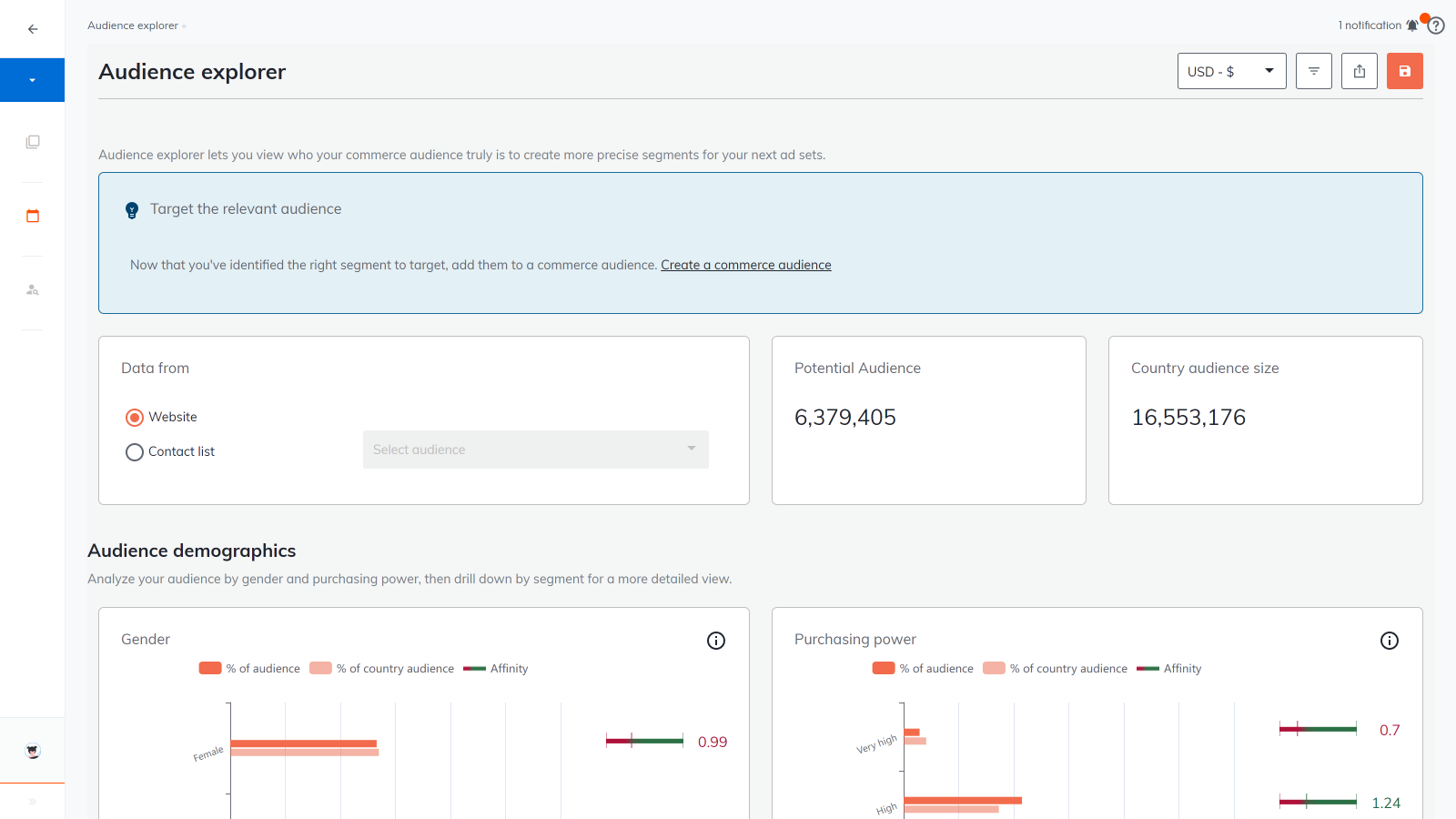Open the notification bell

tap(1412, 25)
